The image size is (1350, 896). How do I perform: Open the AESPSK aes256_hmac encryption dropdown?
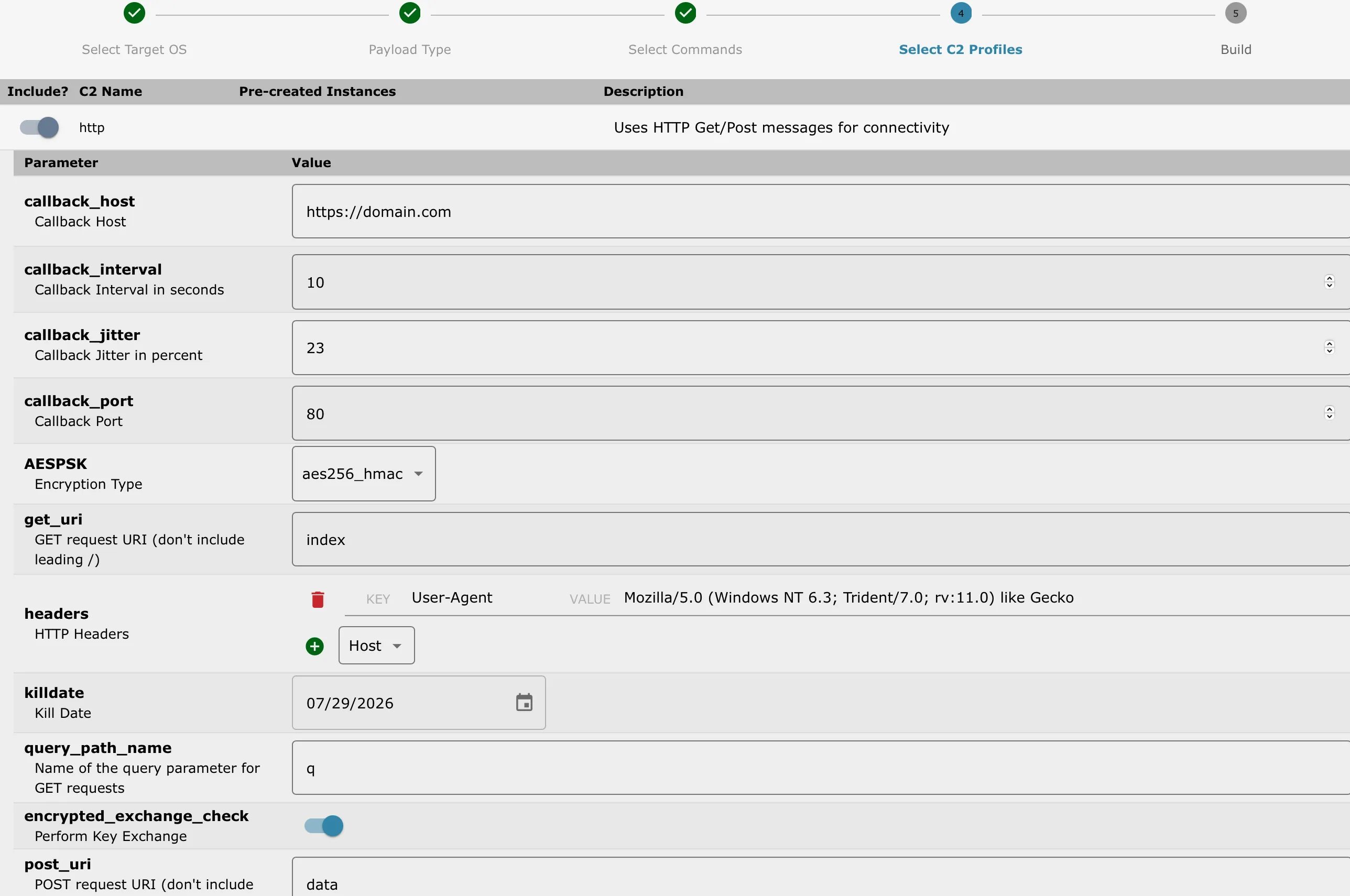(364, 474)
